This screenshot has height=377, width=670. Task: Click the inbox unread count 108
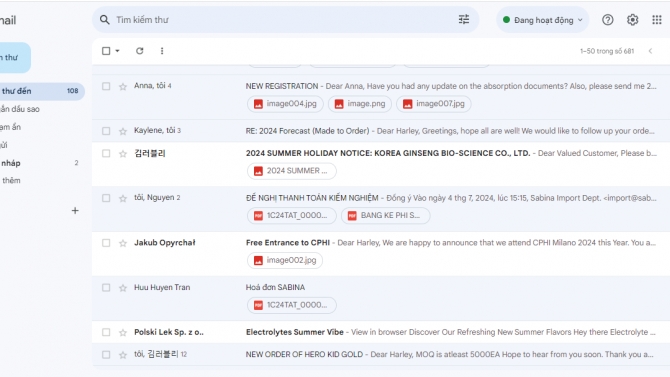tap(73, 91)
